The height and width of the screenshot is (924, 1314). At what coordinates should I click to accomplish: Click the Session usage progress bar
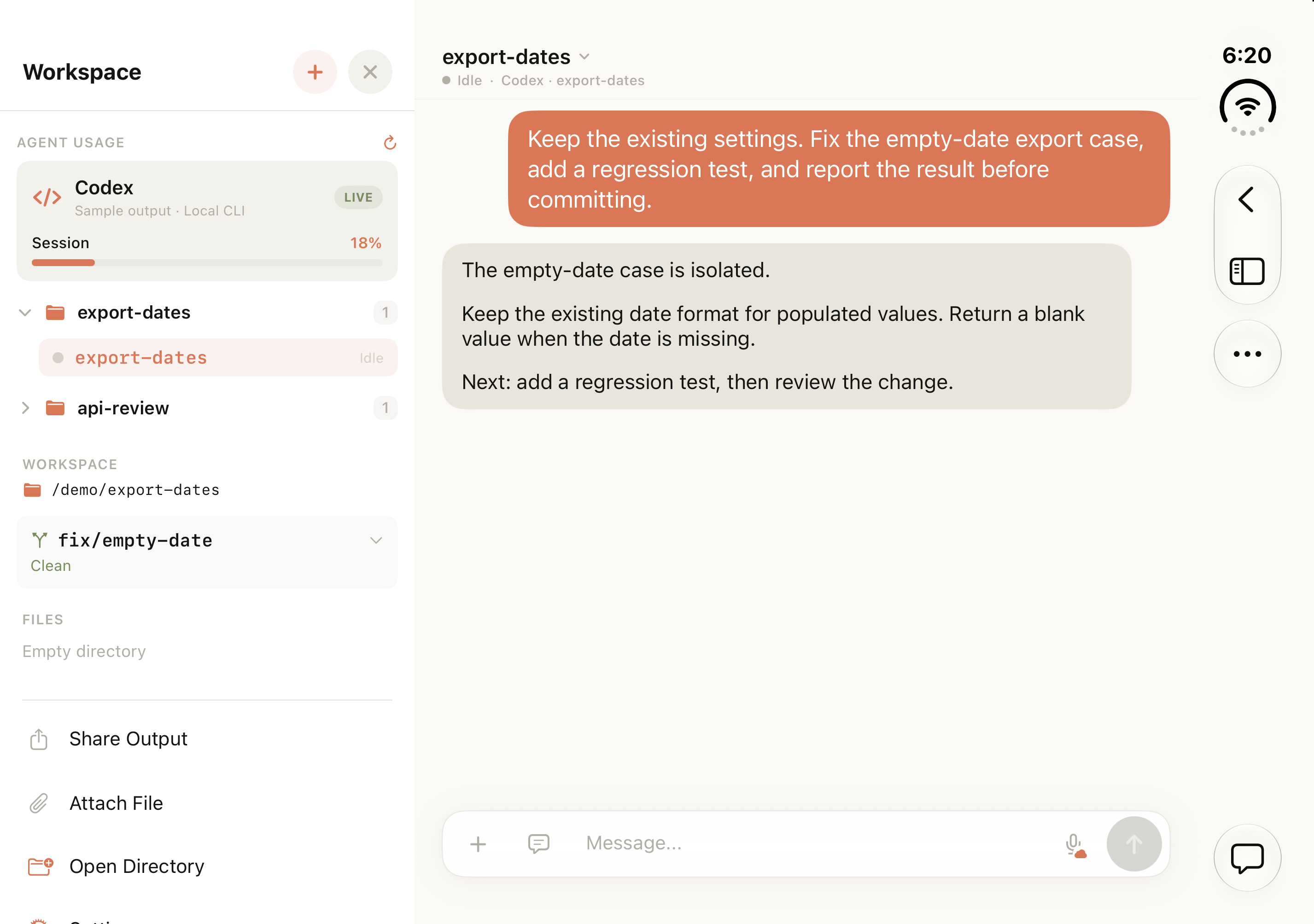[207, 262]
